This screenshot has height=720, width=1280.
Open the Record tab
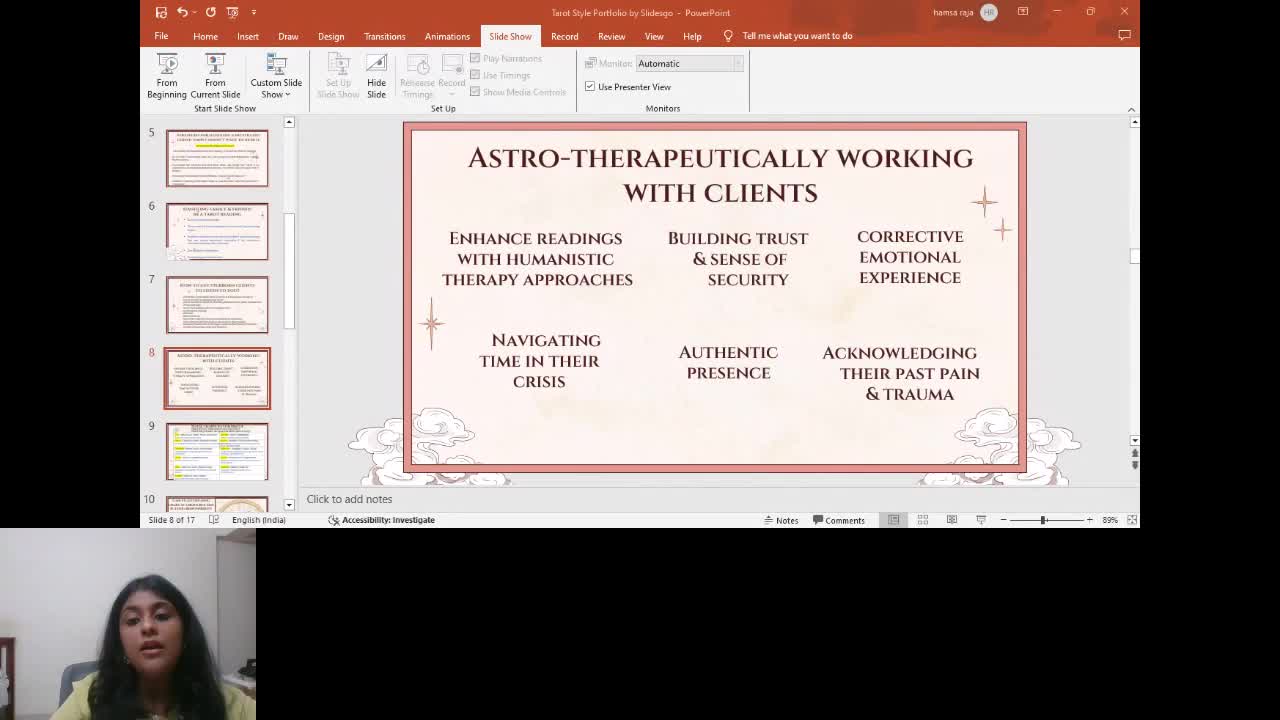(564, 36)
